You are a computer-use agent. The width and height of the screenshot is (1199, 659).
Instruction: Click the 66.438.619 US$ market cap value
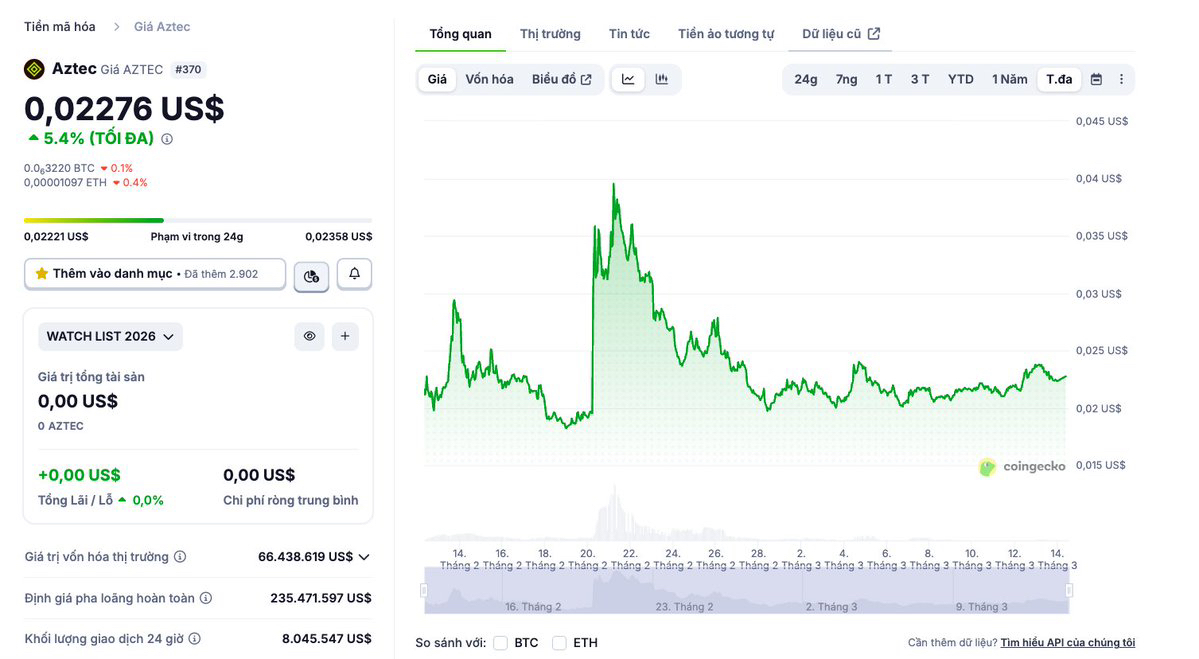tap(305, 557)
